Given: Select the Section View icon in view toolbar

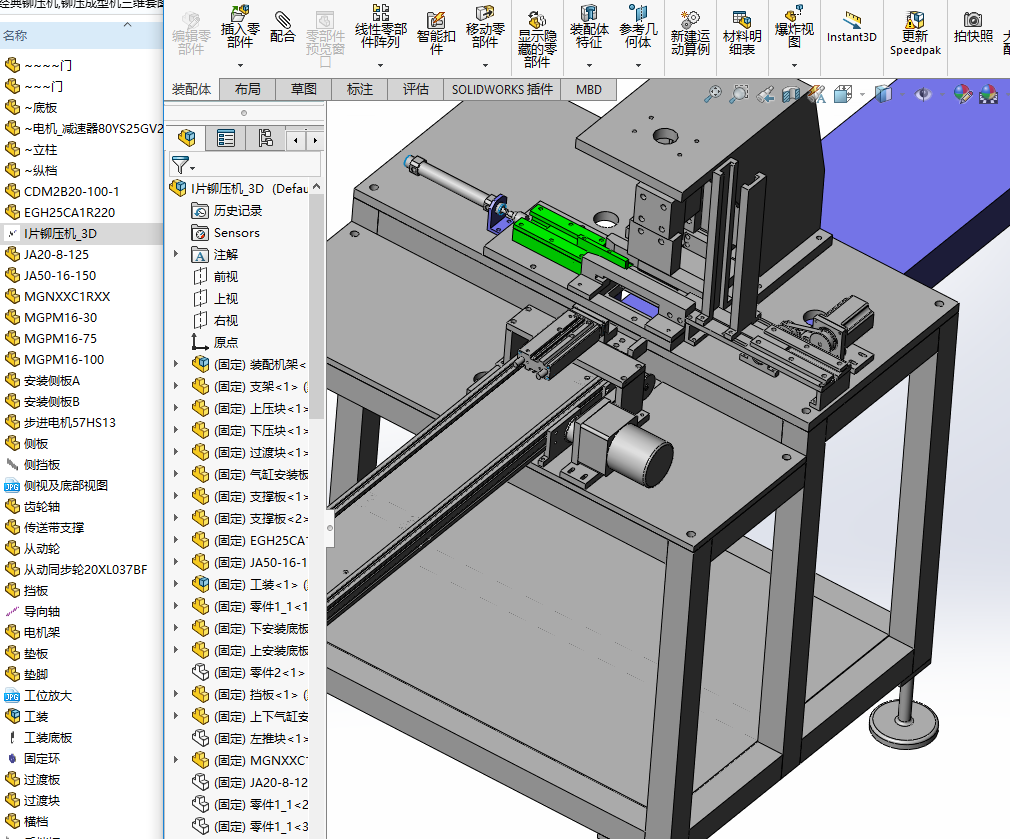Looking at the screenshot, I should [790, 94].
